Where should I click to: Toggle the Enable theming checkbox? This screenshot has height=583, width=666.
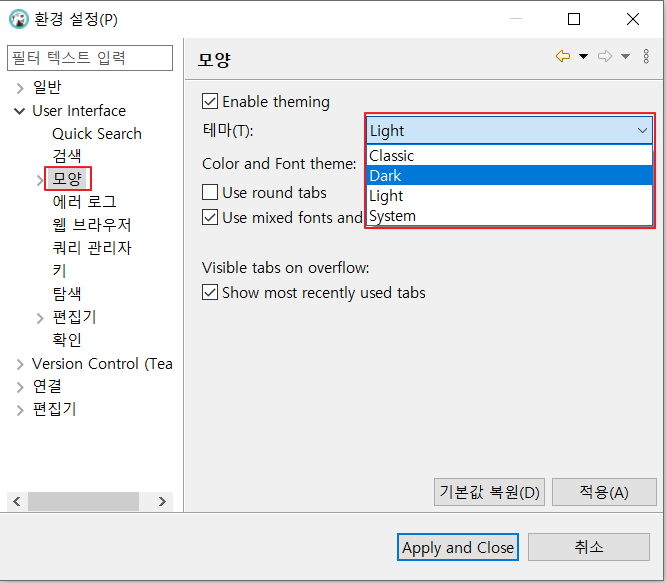210,101
